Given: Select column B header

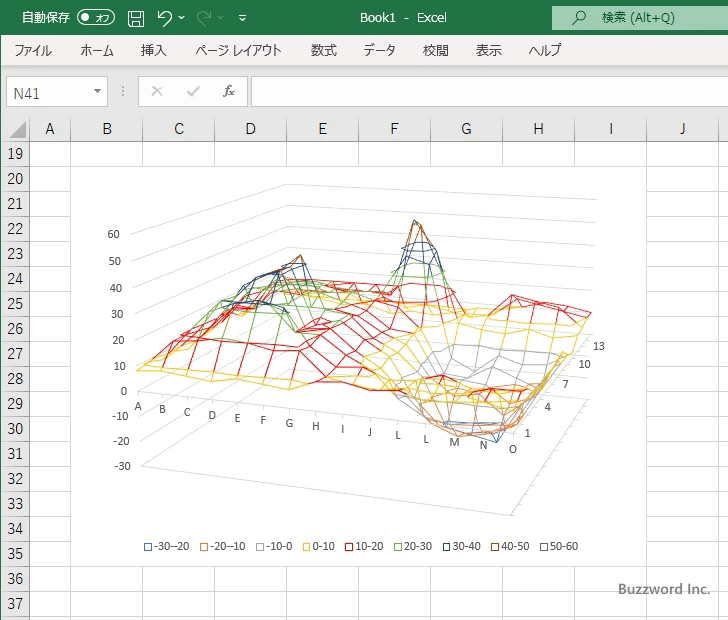Looking at the screenshot, I should 106,129.
